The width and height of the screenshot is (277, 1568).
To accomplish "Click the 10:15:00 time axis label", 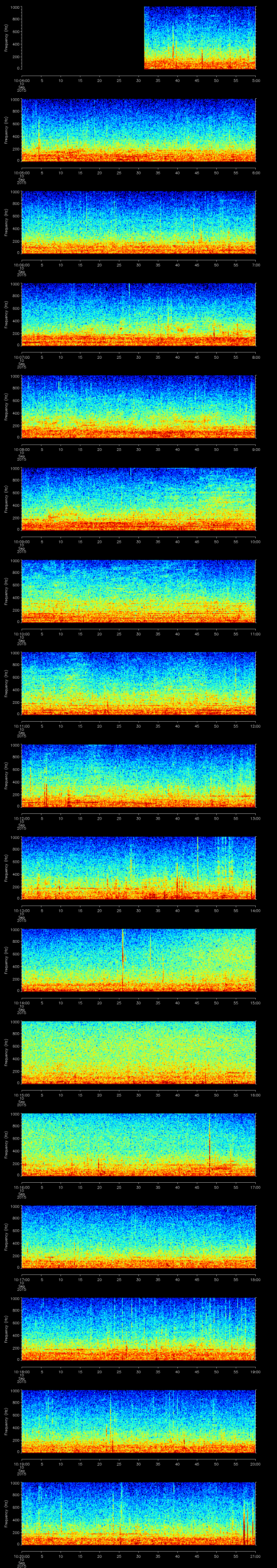I will (21, 1095).
